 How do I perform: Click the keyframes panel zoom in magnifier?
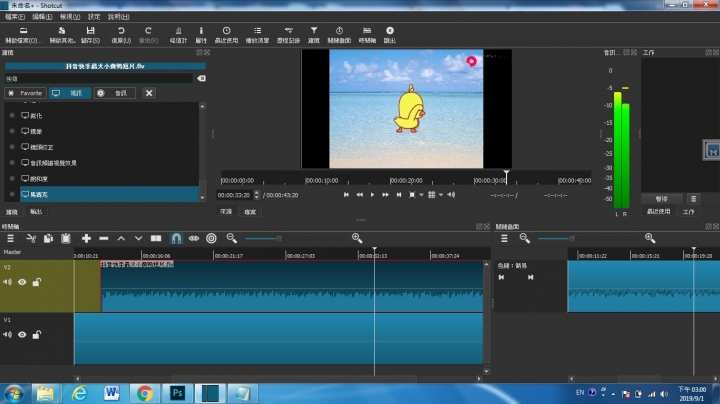pyautogui.click(x=650, y=238)
